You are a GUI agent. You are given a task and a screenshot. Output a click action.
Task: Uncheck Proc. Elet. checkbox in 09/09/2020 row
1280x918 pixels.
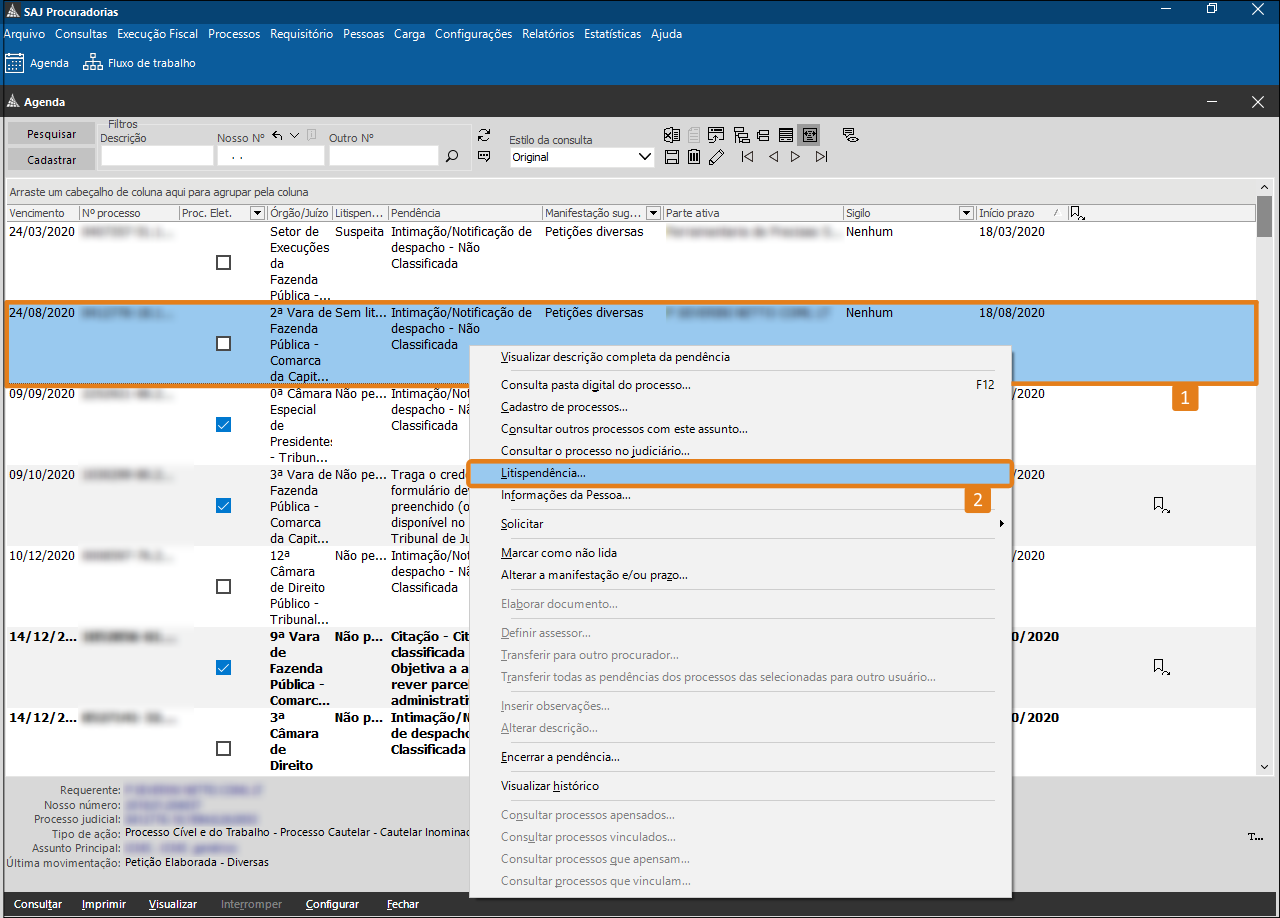point(223,424)
